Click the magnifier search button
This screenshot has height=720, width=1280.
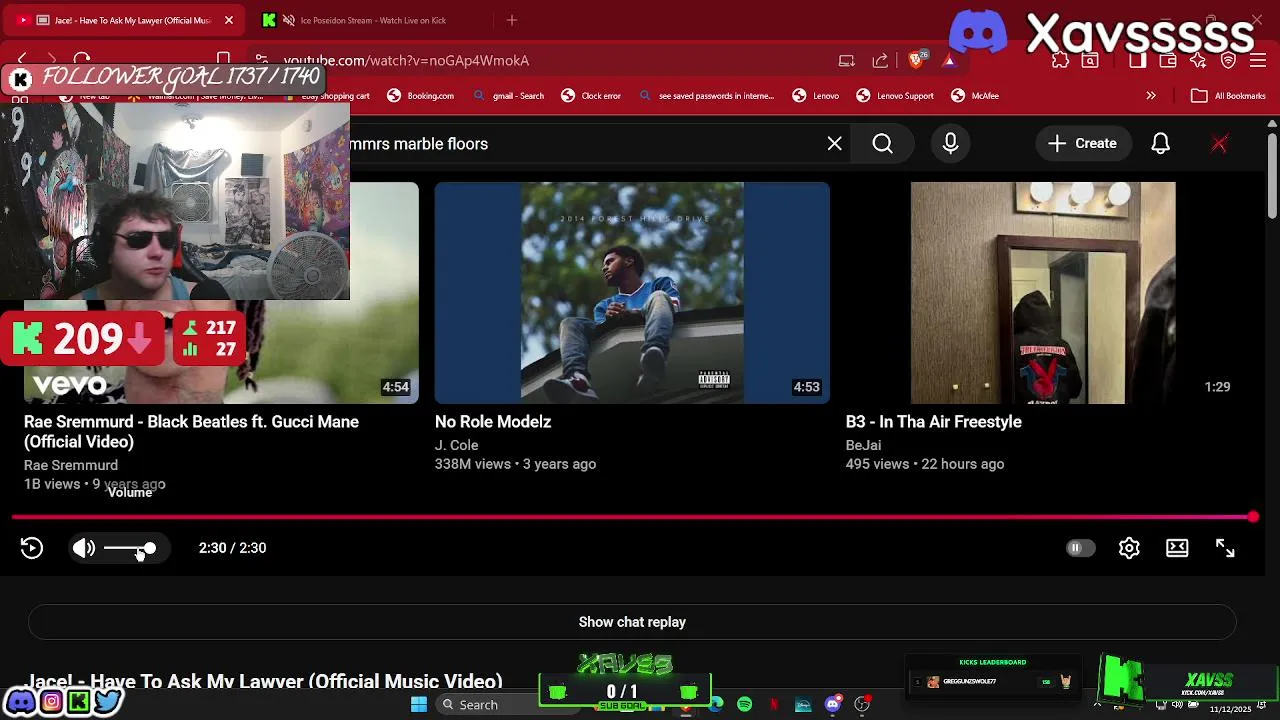coord(882,144)
